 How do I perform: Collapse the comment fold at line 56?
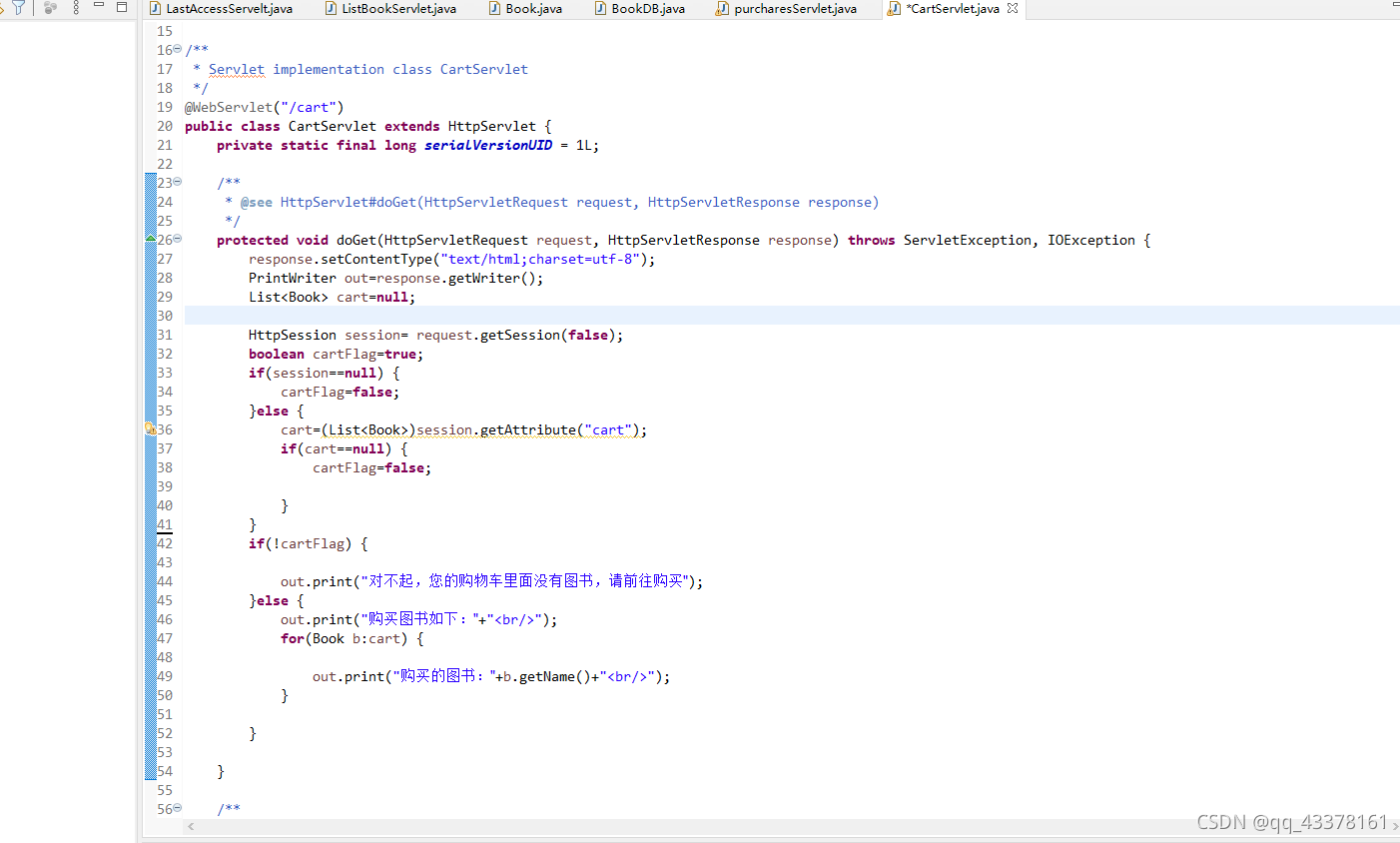click(176, 808)
